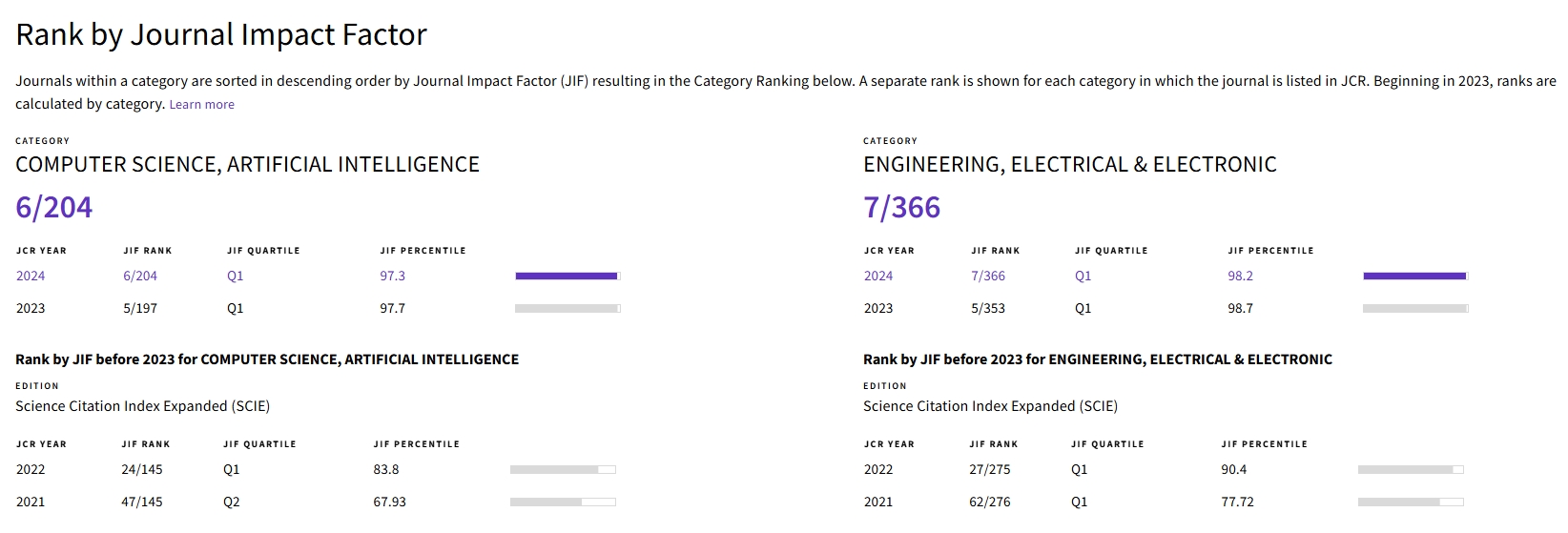The image size is (1568, 533).
Task: Click the Learn more link
Action: click(x=201, y=105)
